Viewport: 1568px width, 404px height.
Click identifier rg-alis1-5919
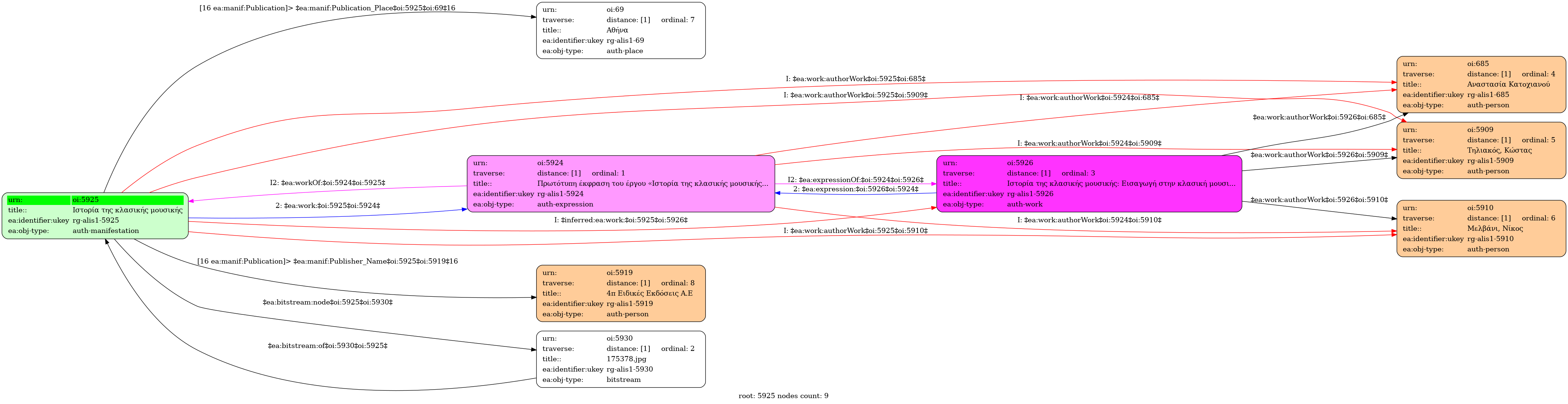point(629,304)
